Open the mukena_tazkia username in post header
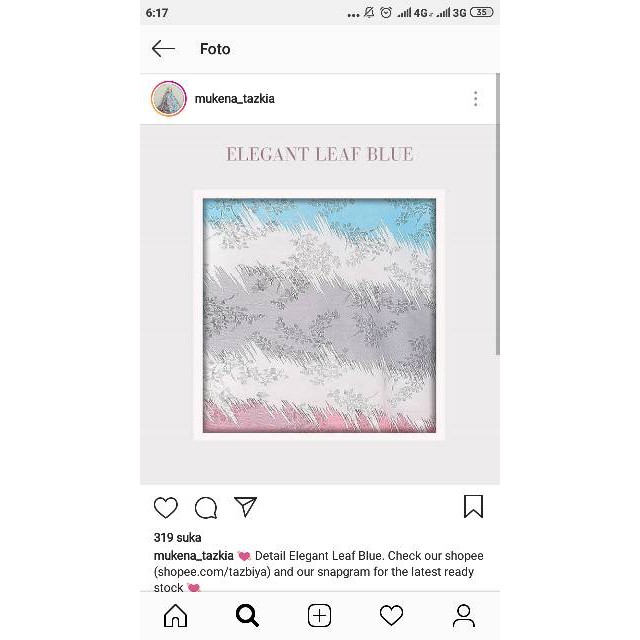This screenshot has width=640, height=640. tap(235, 99)
